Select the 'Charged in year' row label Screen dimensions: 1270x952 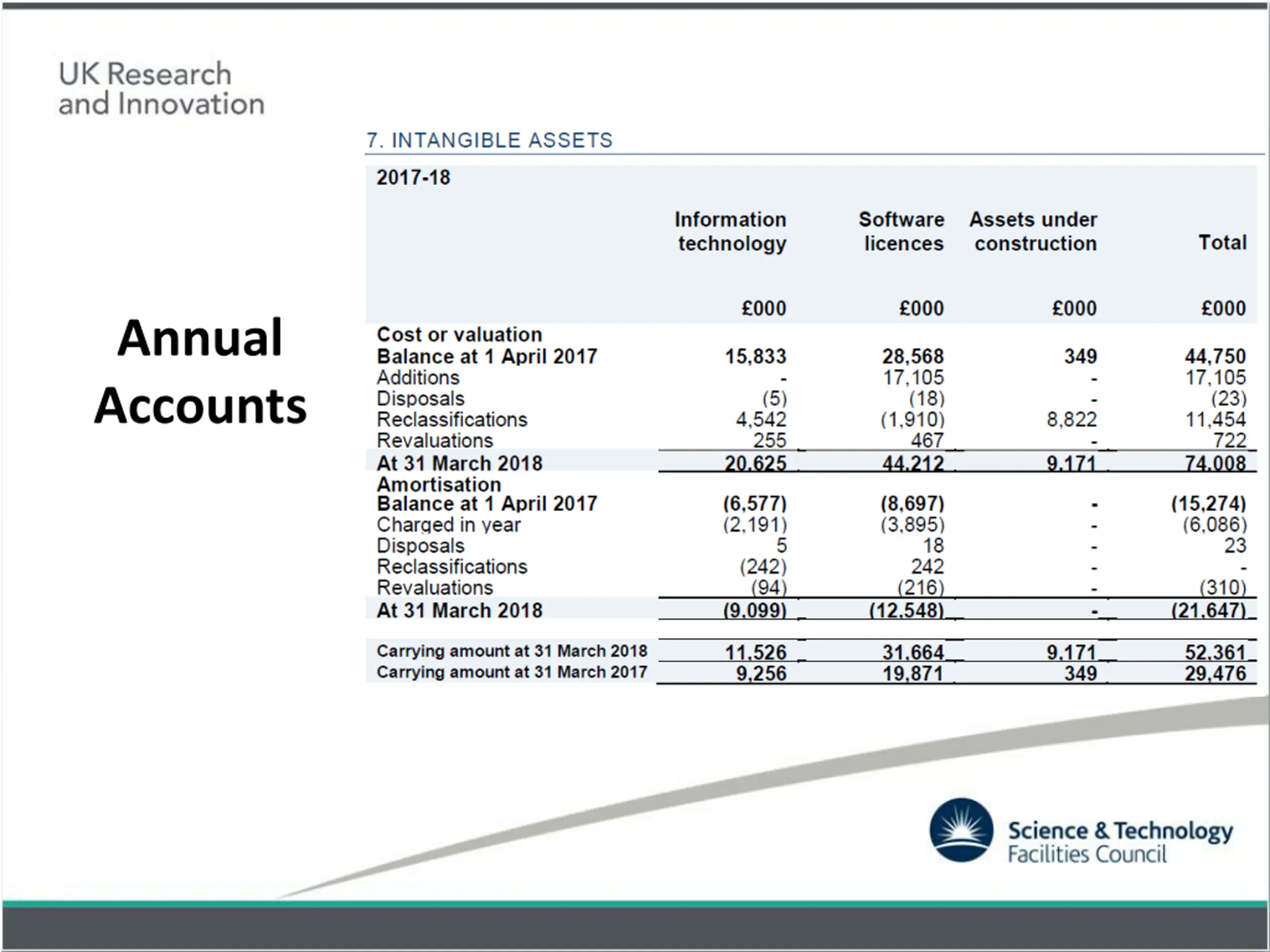pos(448,525)
